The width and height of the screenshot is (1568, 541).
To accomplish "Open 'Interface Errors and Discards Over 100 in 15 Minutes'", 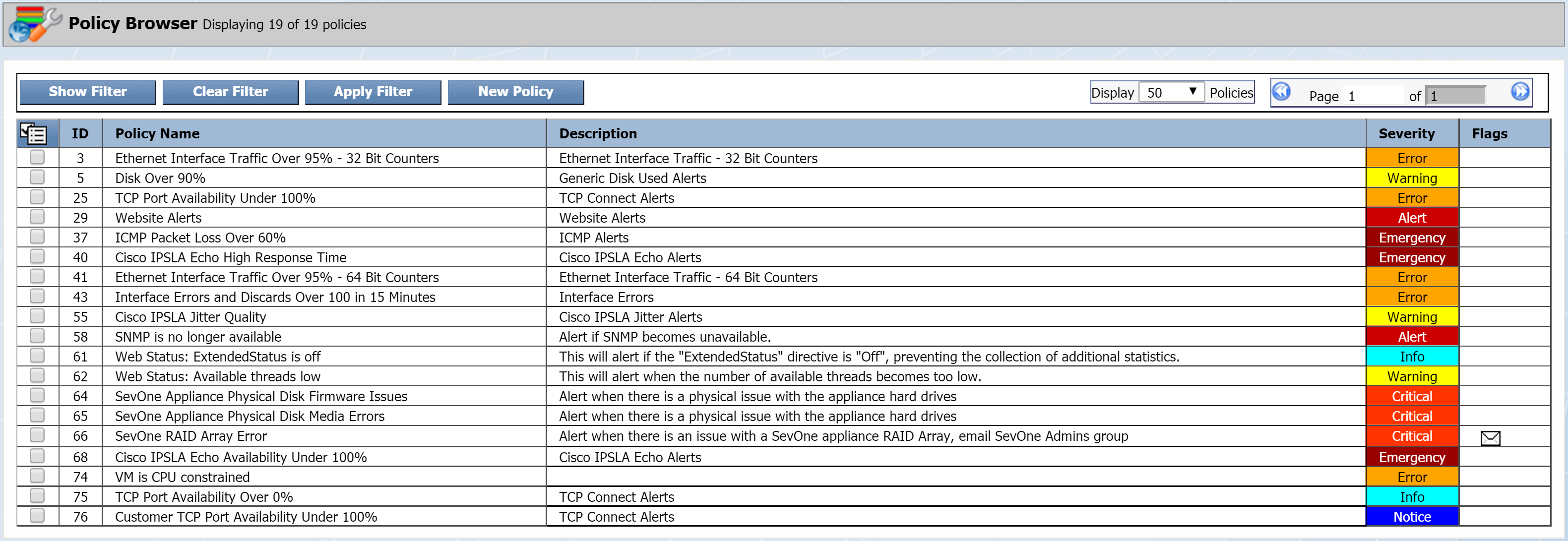I will (275, 297).
